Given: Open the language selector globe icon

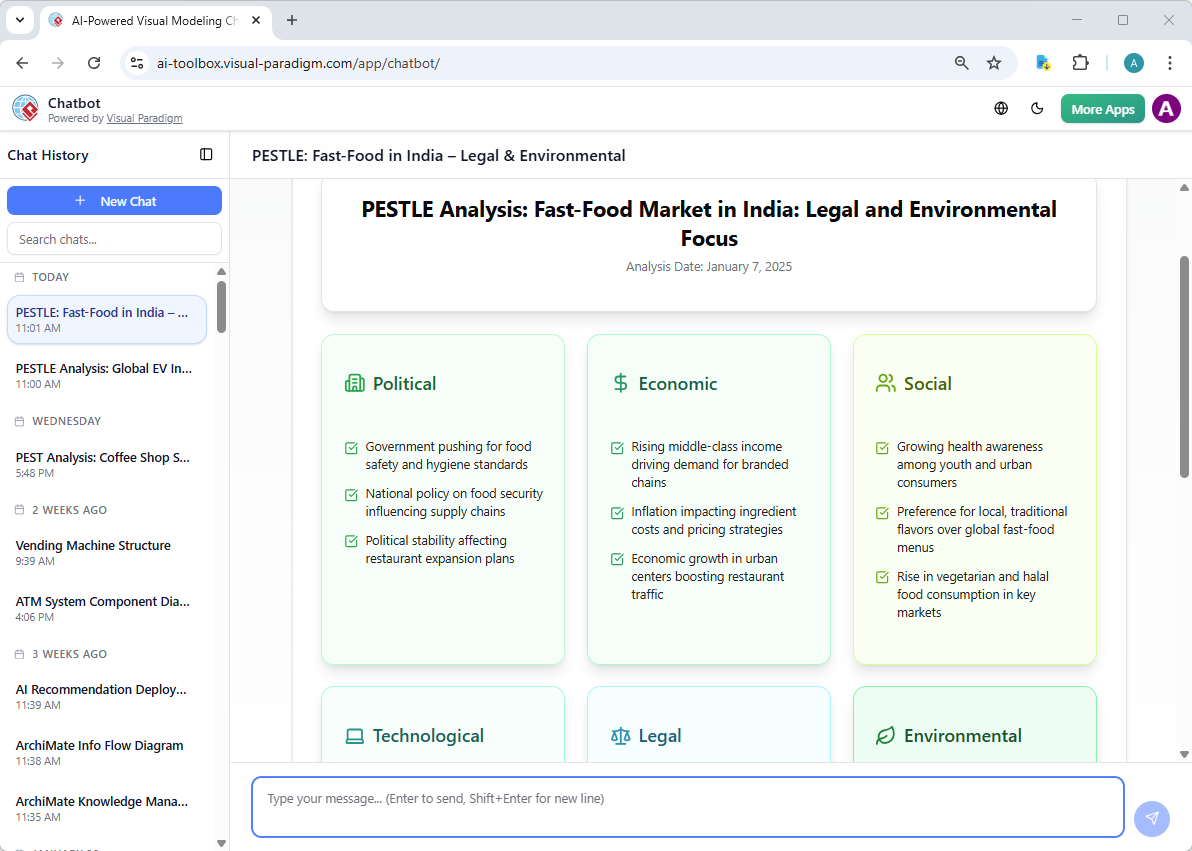Looking at the screenshot, I should pos(1001,108).
